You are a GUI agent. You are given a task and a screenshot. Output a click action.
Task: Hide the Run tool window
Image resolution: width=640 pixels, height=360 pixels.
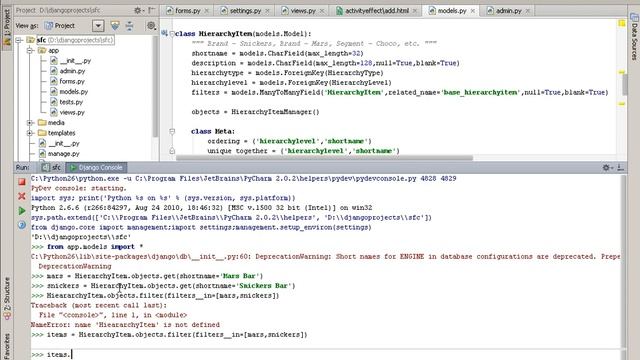(x=620, y=167)
